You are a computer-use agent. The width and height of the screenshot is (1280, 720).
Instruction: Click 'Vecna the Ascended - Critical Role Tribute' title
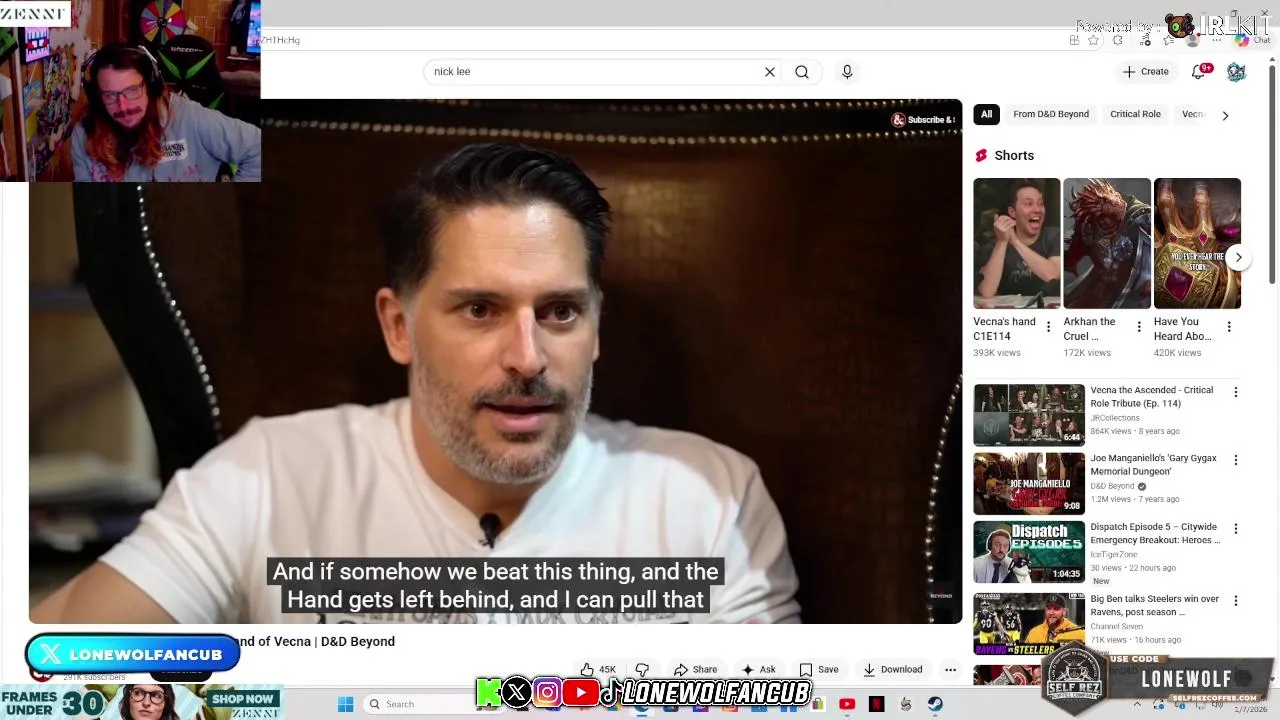click(1151, 396)
